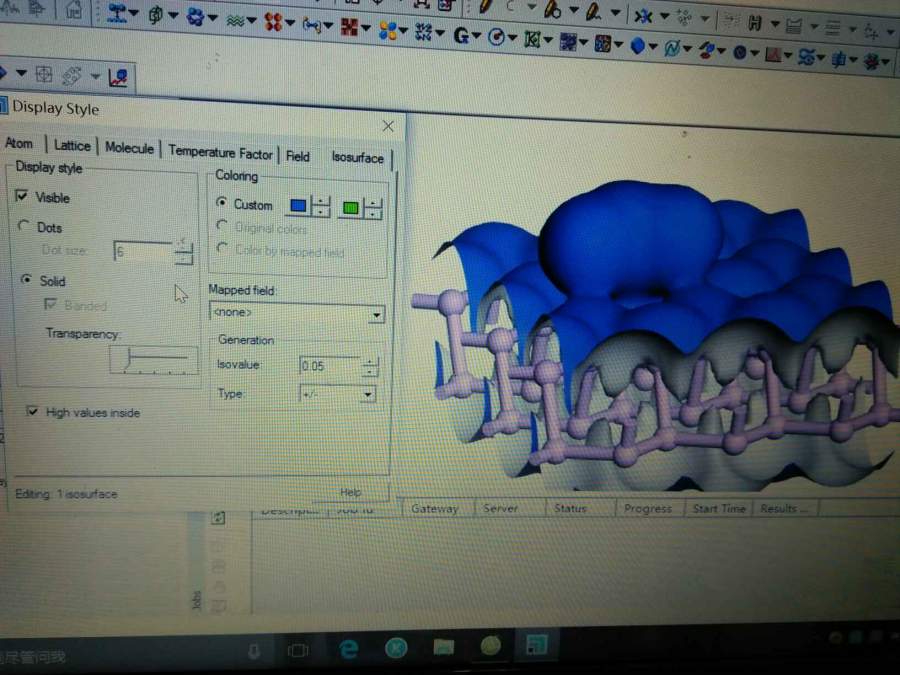Open the blue polyhedron Morphology module
900x675 pixels.
point(637,45)
